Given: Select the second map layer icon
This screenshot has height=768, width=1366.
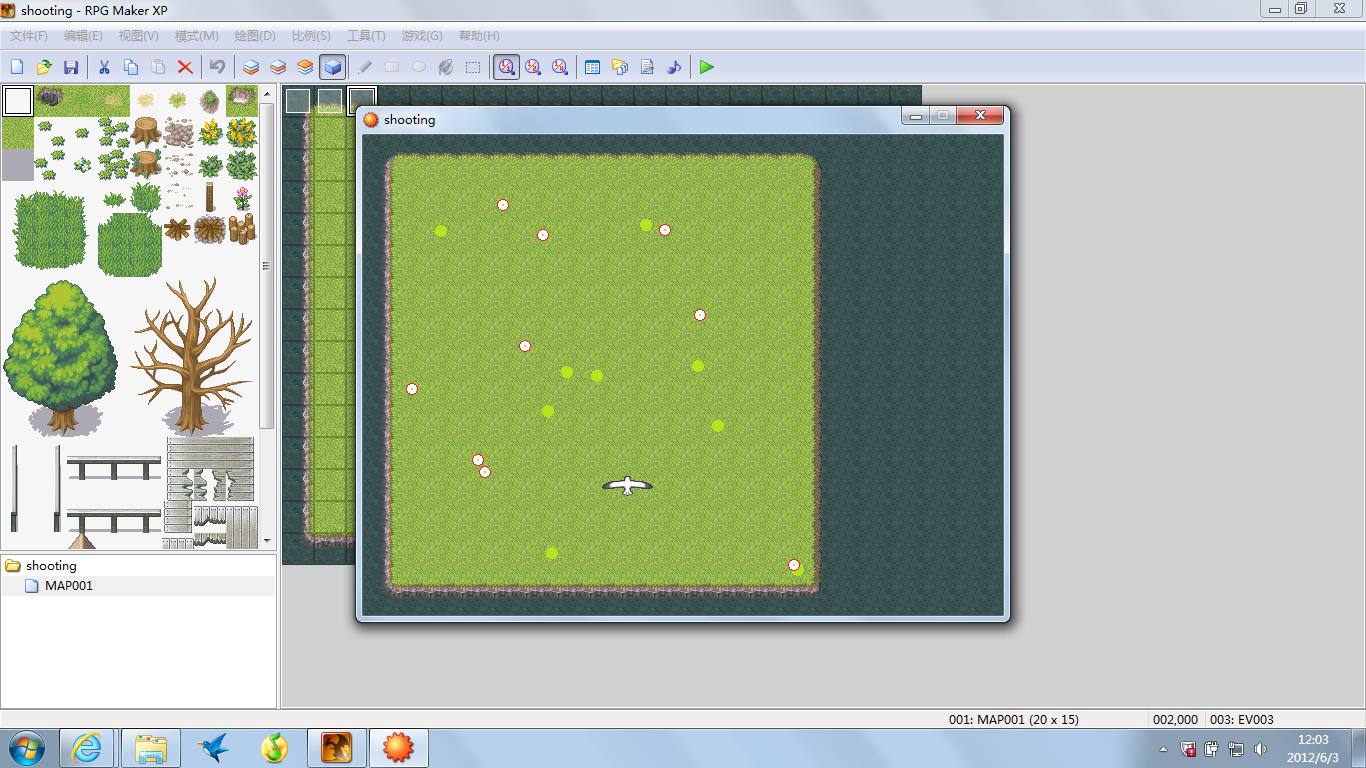Looking at the screenshot, I should (278, 67).
